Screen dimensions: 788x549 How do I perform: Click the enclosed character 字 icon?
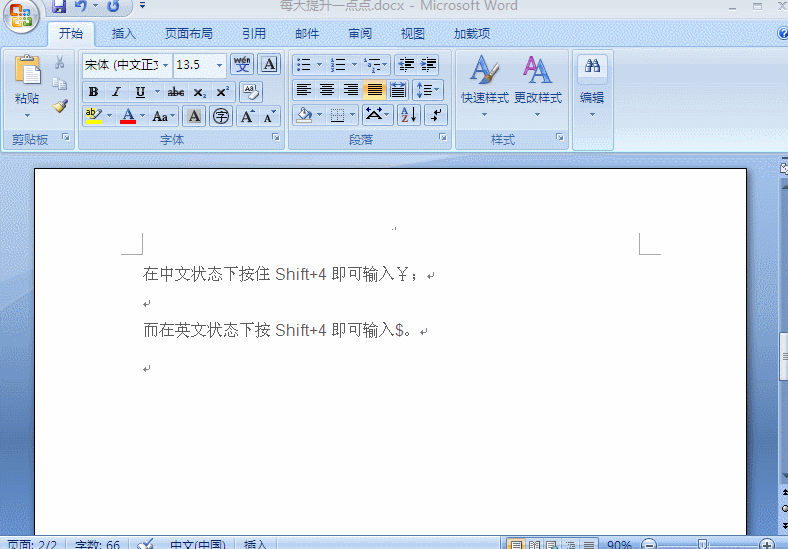pos(221,116)
